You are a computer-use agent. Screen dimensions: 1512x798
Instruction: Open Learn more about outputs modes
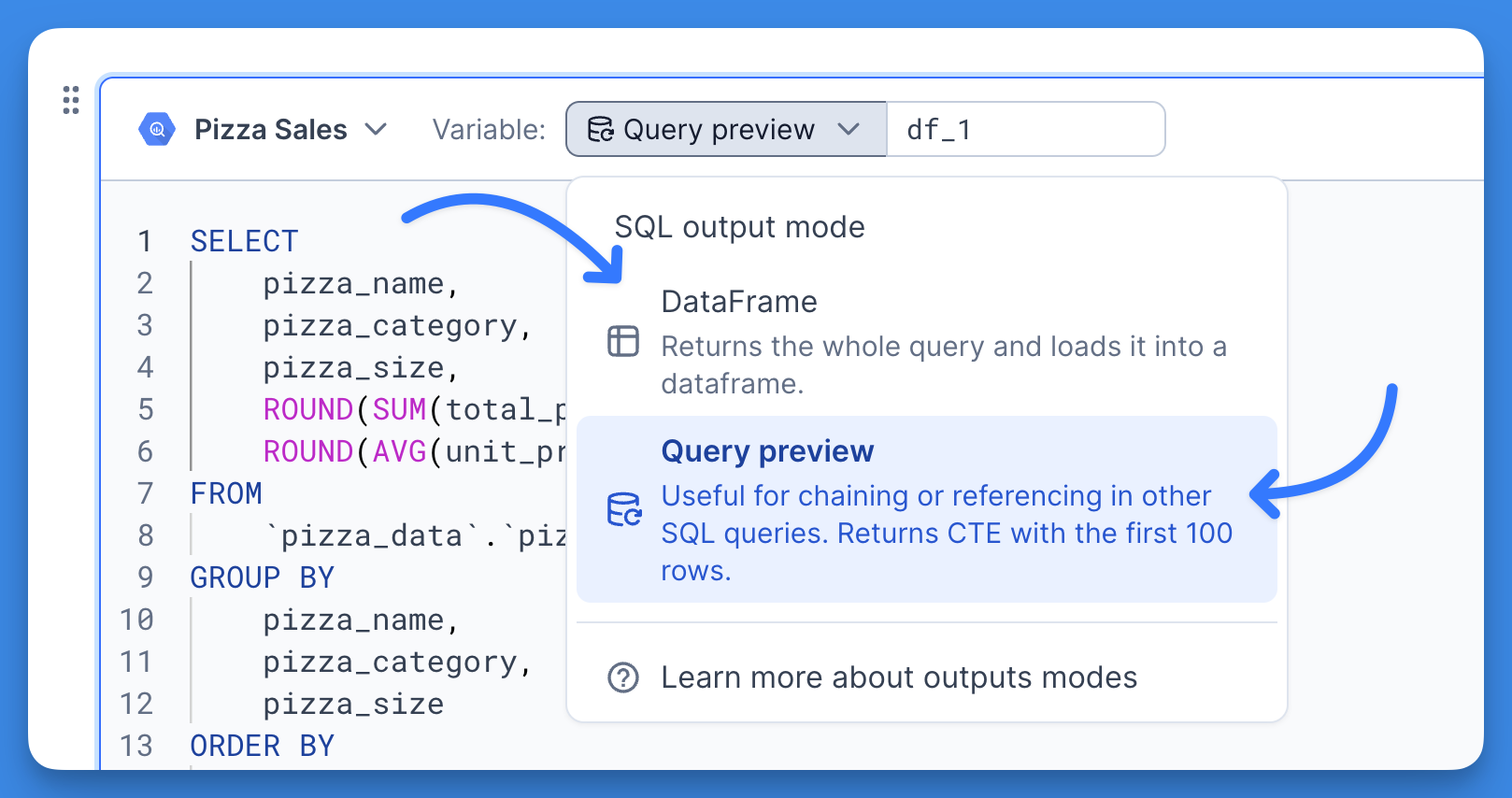(x=899, y=677)
